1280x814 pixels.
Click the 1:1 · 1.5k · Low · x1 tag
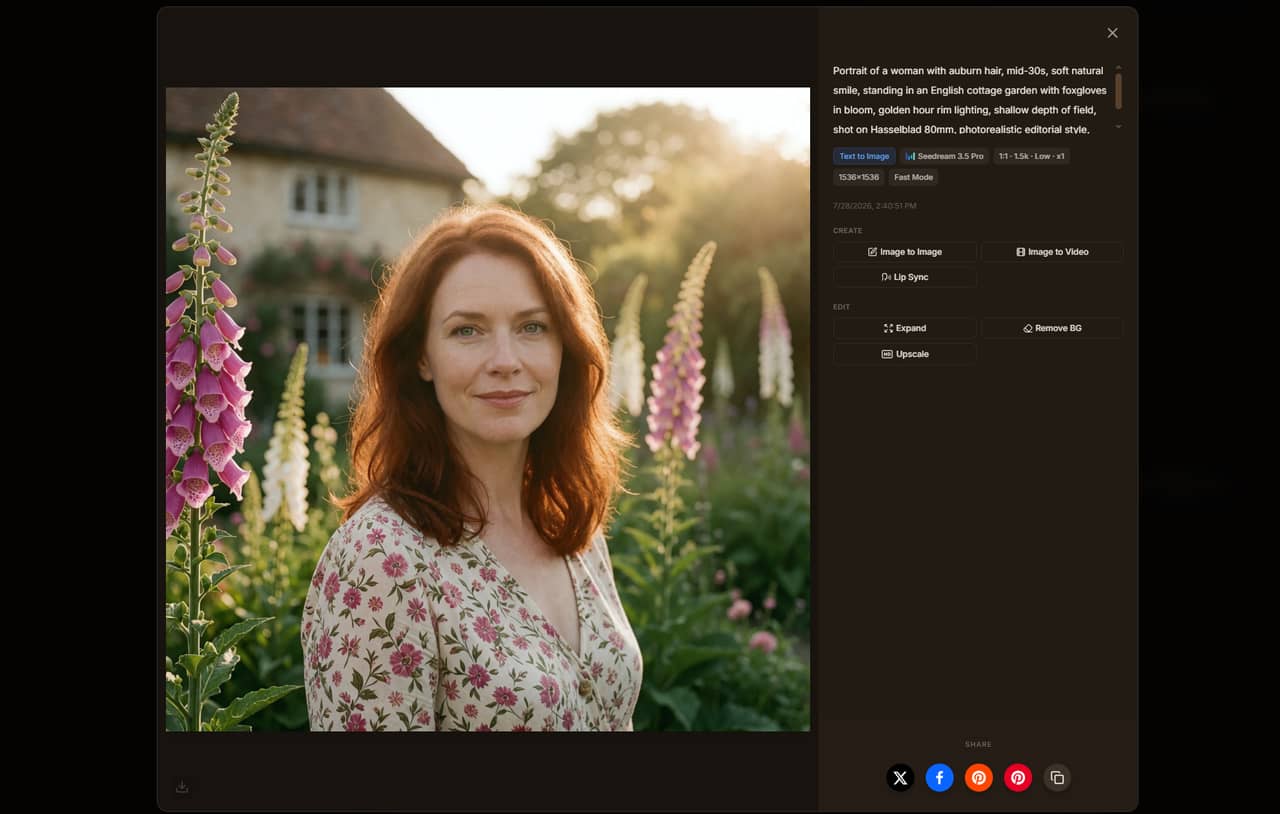1031,156
